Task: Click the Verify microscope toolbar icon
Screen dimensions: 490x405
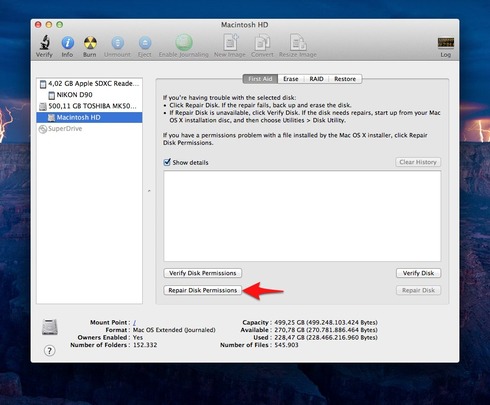Action: pyautogui.click(x=44, y=42)
